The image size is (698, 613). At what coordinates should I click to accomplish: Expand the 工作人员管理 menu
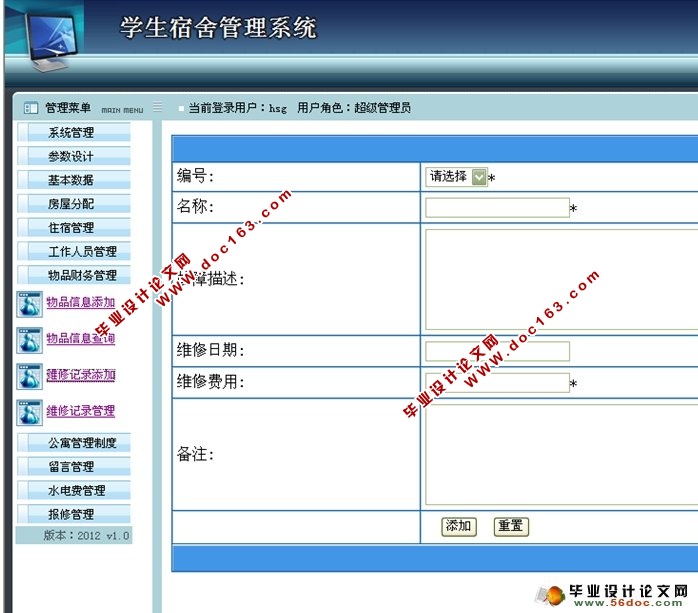point(74,252)
